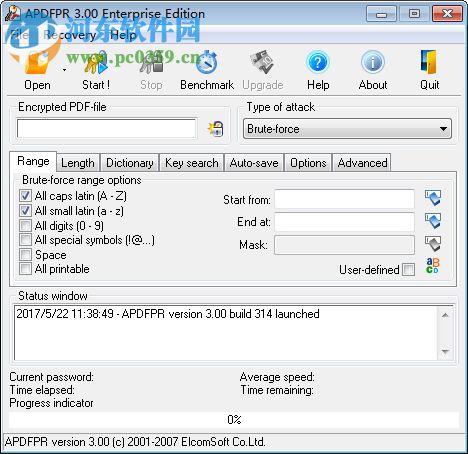Image resolution: width=468 pixels, height=454 pixels.
Task: Enable the Space checkbox
Action: tap(25, 255)
